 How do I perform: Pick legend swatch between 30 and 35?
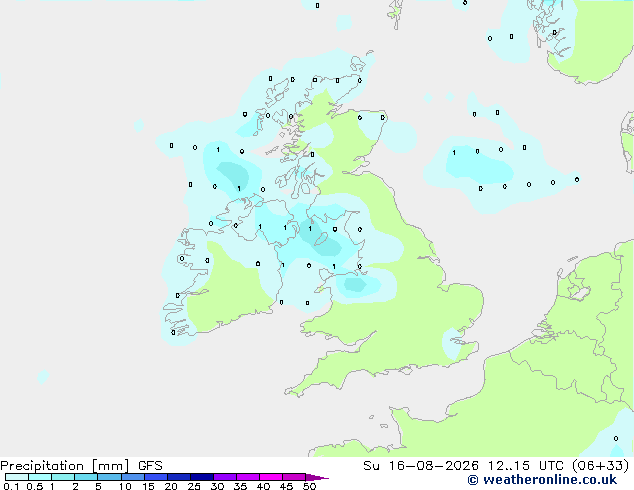[225, 477]
